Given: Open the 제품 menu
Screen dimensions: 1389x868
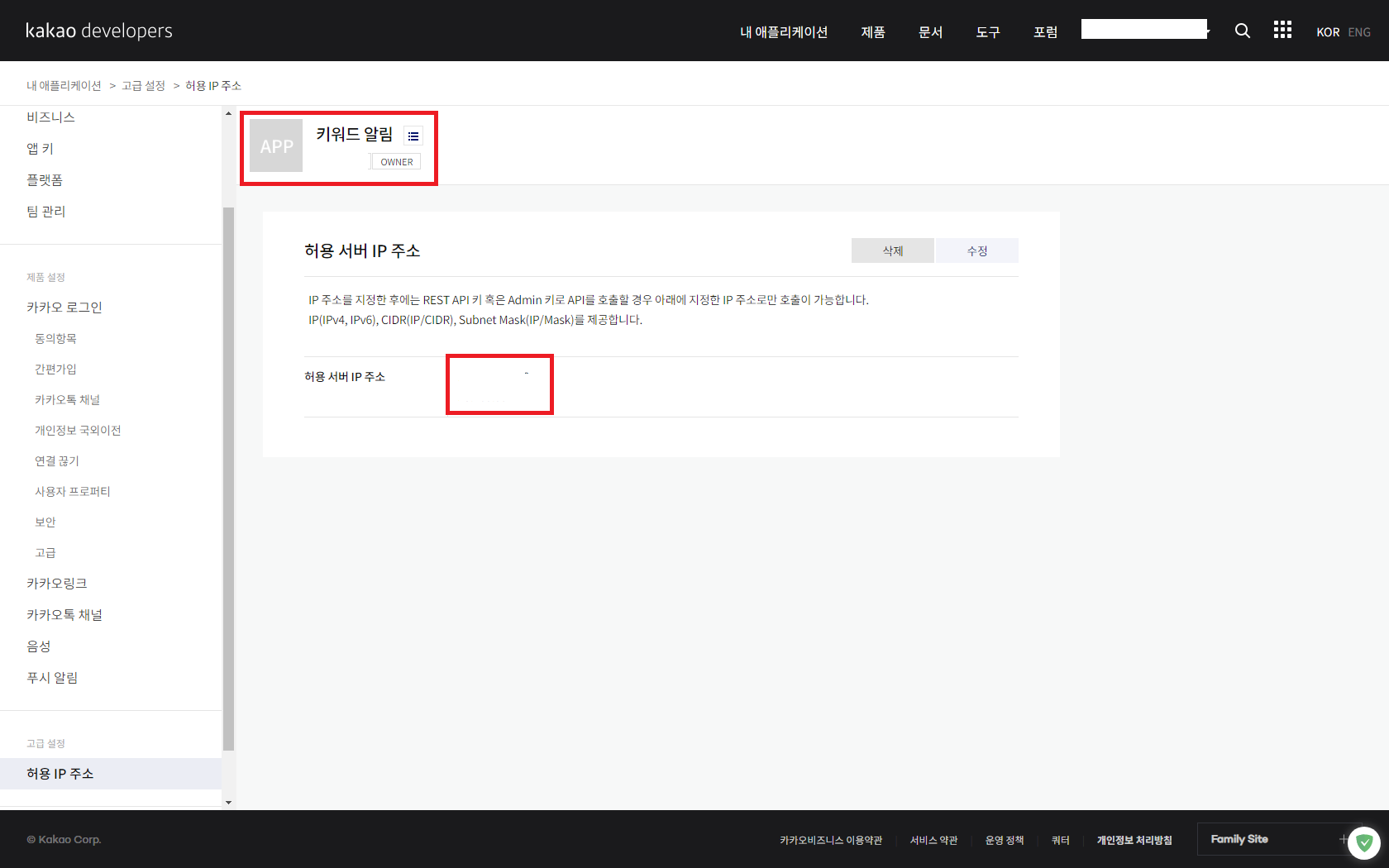Looking at the screenshot, I should click(873, 31).
